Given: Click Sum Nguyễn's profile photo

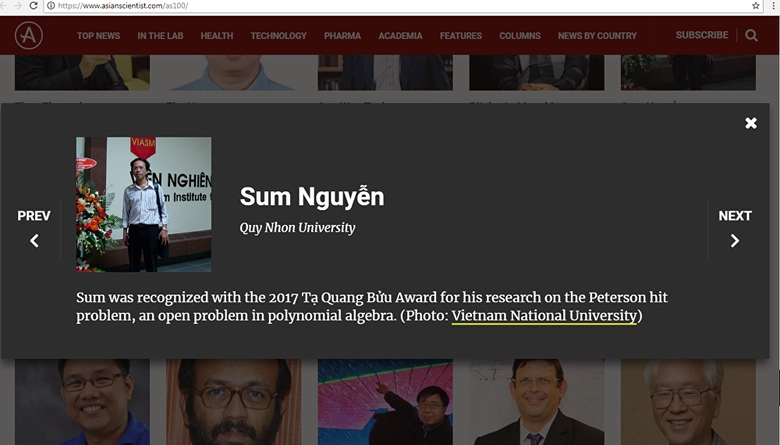Looking at the screenshot, I should point(143,204).
